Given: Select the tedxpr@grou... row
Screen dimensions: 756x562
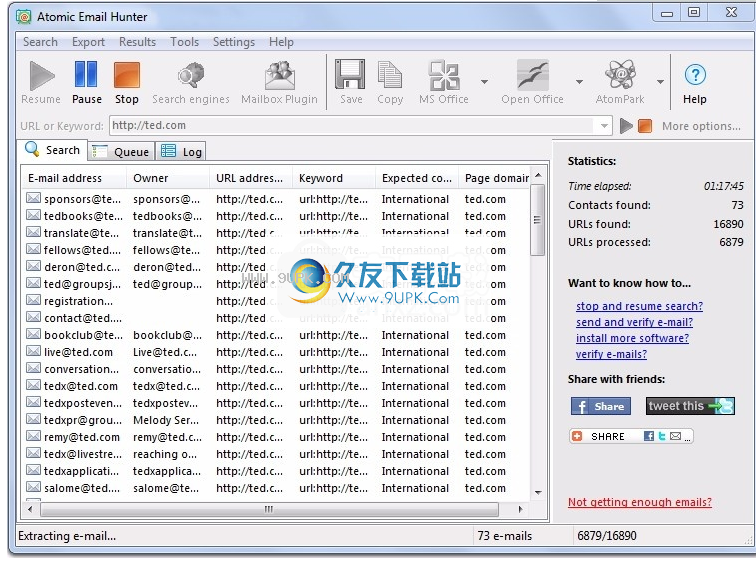Looking at the screenshot, I should [276, 420].
